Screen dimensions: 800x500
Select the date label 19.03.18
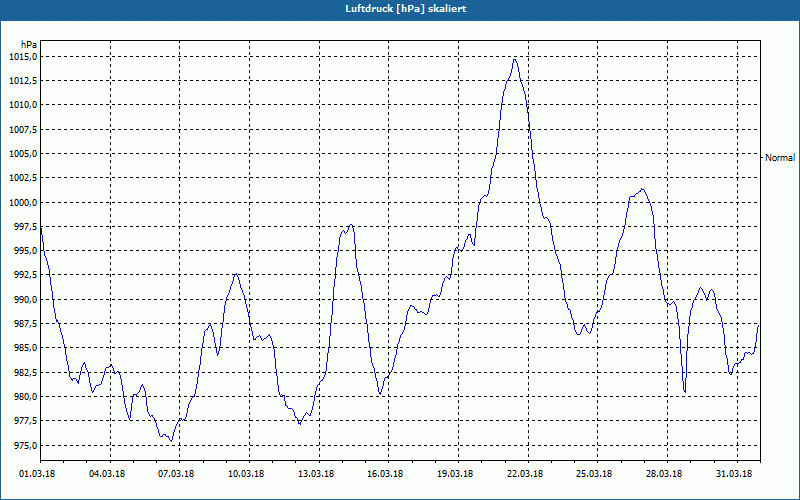click(456, 474)
